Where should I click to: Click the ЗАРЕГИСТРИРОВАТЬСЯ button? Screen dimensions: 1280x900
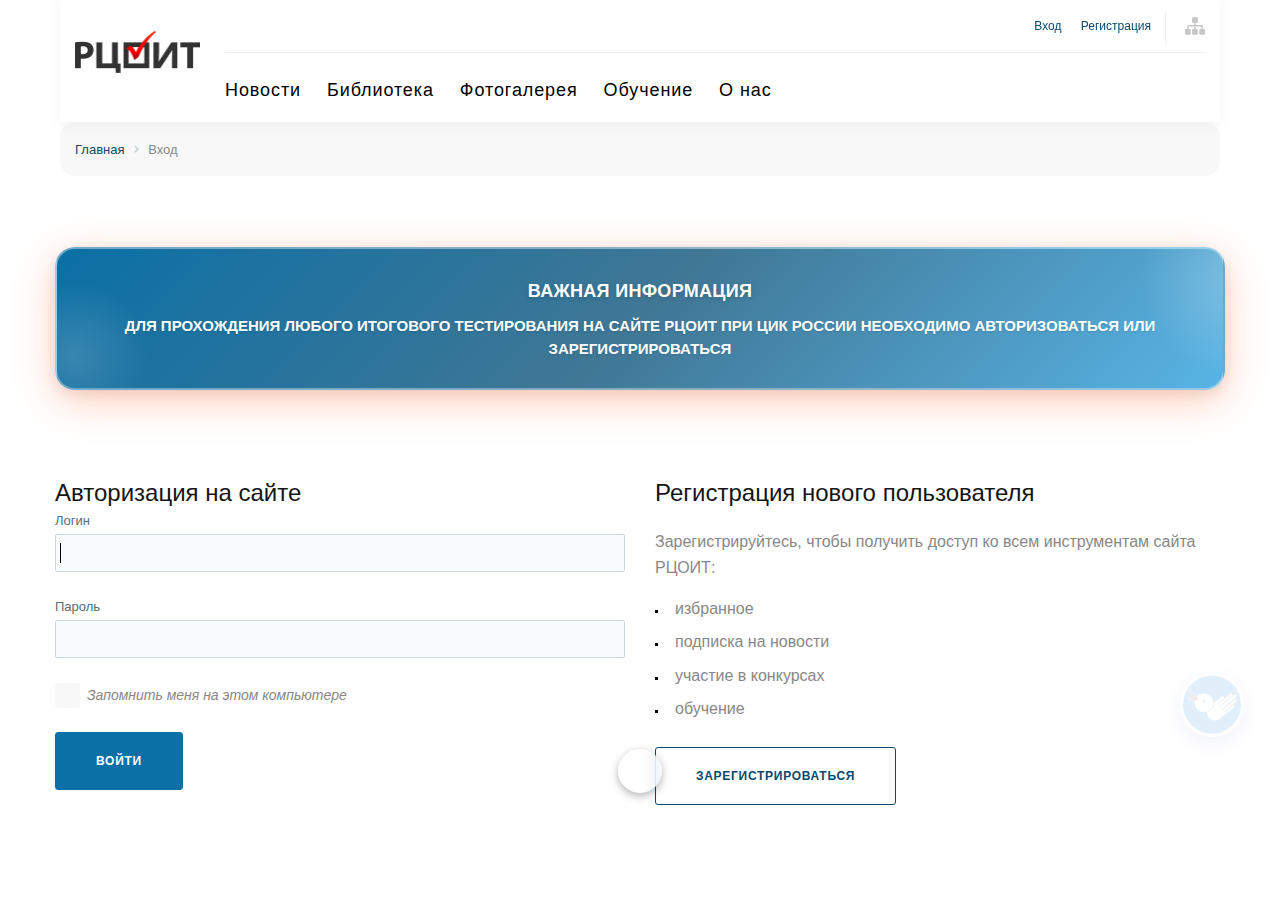click(x=775, y=776)
